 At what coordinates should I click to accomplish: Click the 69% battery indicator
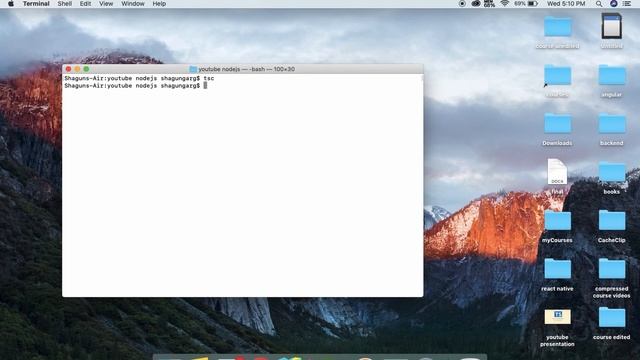tap(526, 4)
